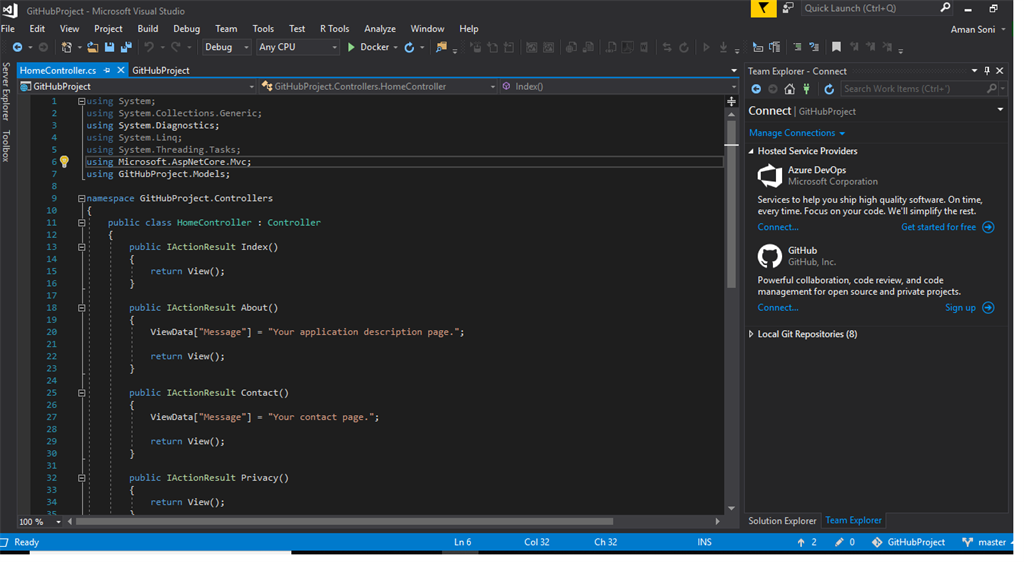This screenshot has height=562, width=1024.
Task: Click Connect... under GitHub
Action: [777, 307]
